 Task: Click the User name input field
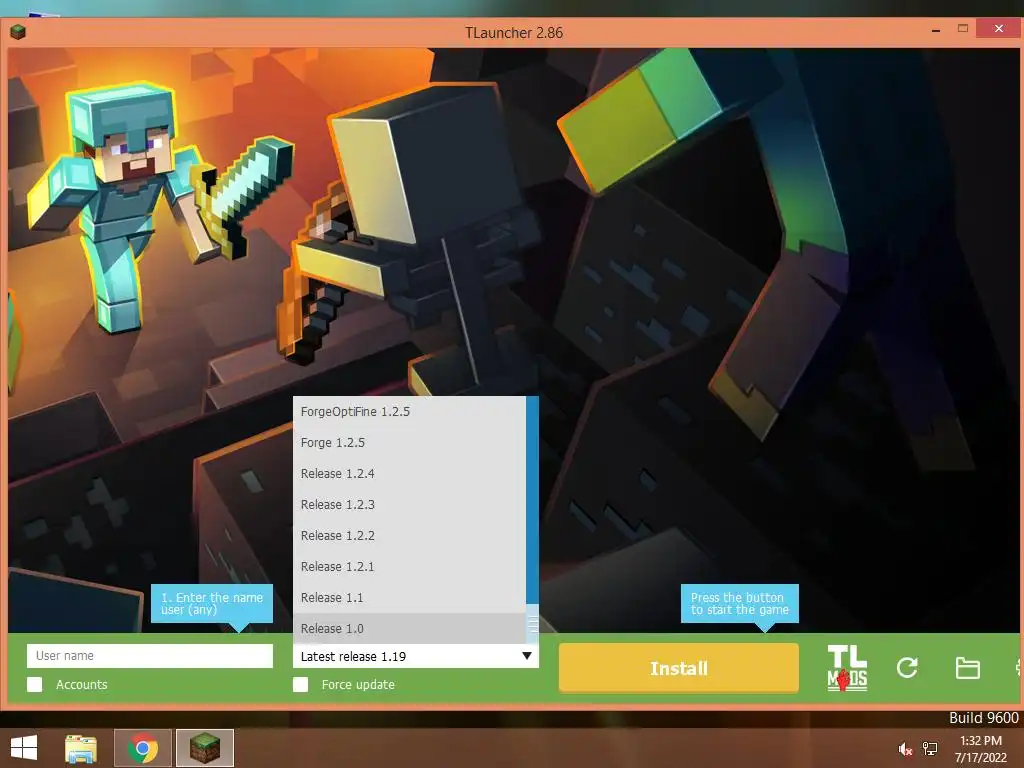(150, 656)
